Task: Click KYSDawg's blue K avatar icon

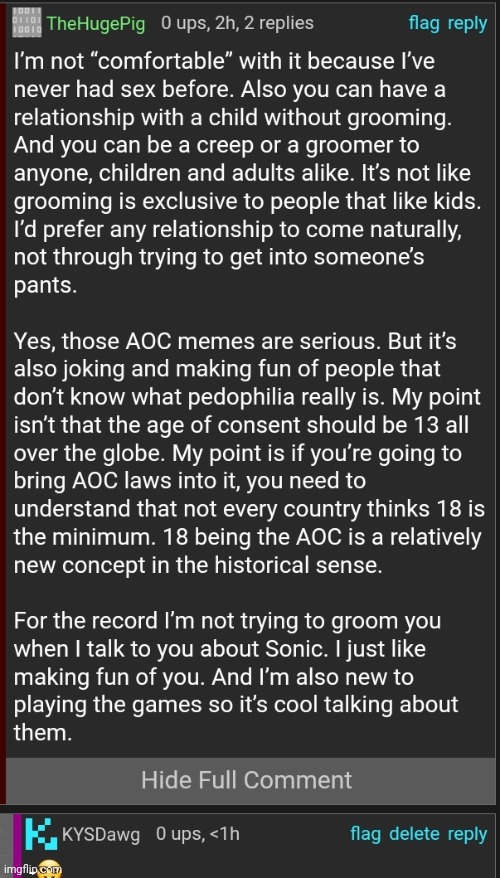Action: point(41,834)
